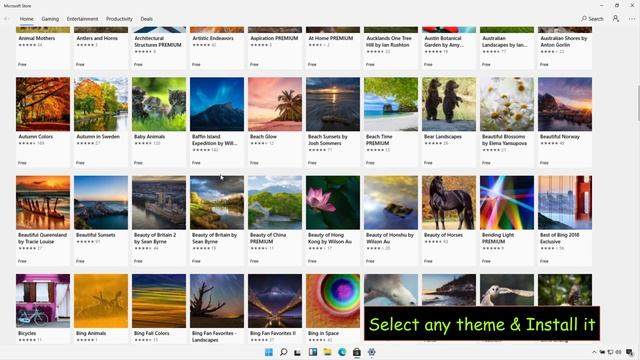Click the 'Bing Animals' title text
Image resolution: width=640 pixels, height=360 pixels.
[x=91, y=333]
